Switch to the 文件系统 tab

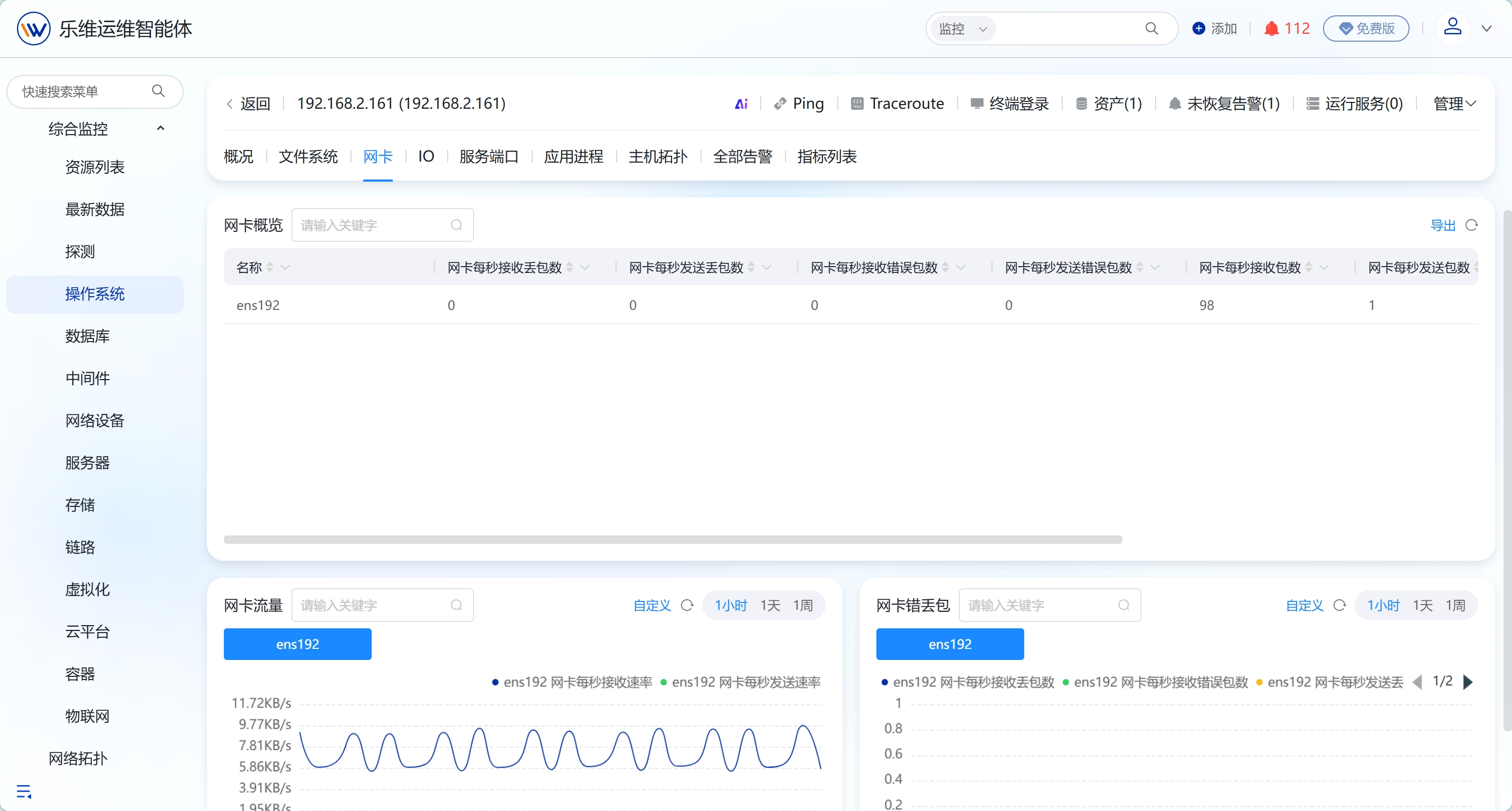308,156
